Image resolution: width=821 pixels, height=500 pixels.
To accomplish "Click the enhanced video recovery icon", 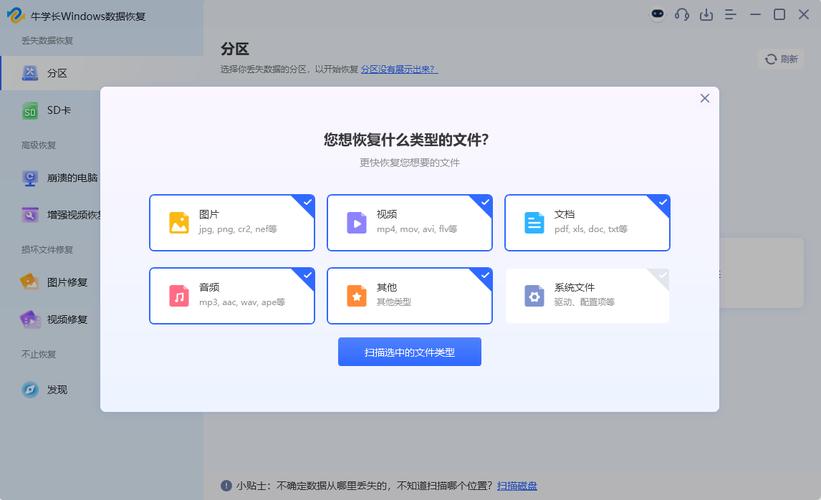I will tap(30, 215).
